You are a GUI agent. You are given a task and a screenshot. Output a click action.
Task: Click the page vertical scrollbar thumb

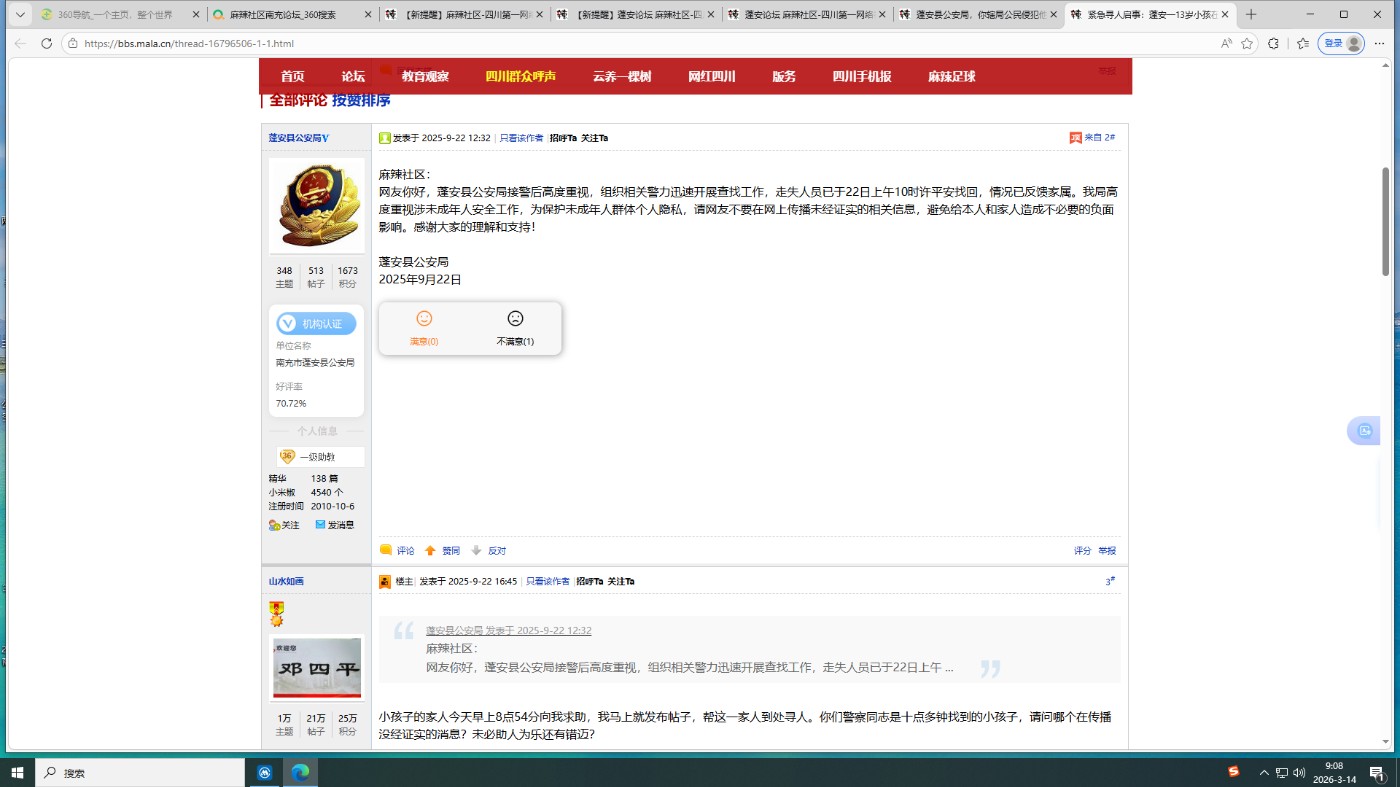click(1385, 220)
